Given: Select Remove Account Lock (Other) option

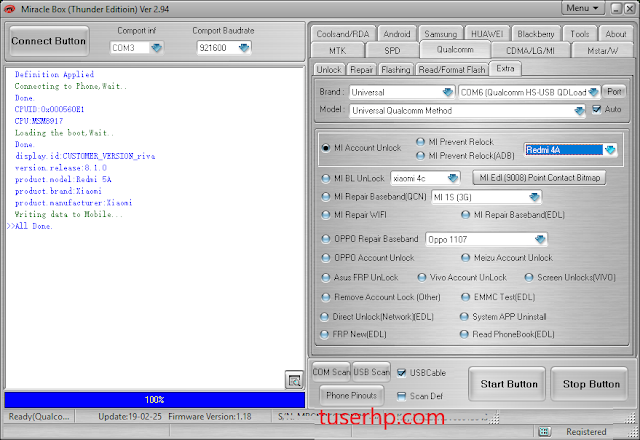Looking at the screenshot, I should tap(325, 297).
